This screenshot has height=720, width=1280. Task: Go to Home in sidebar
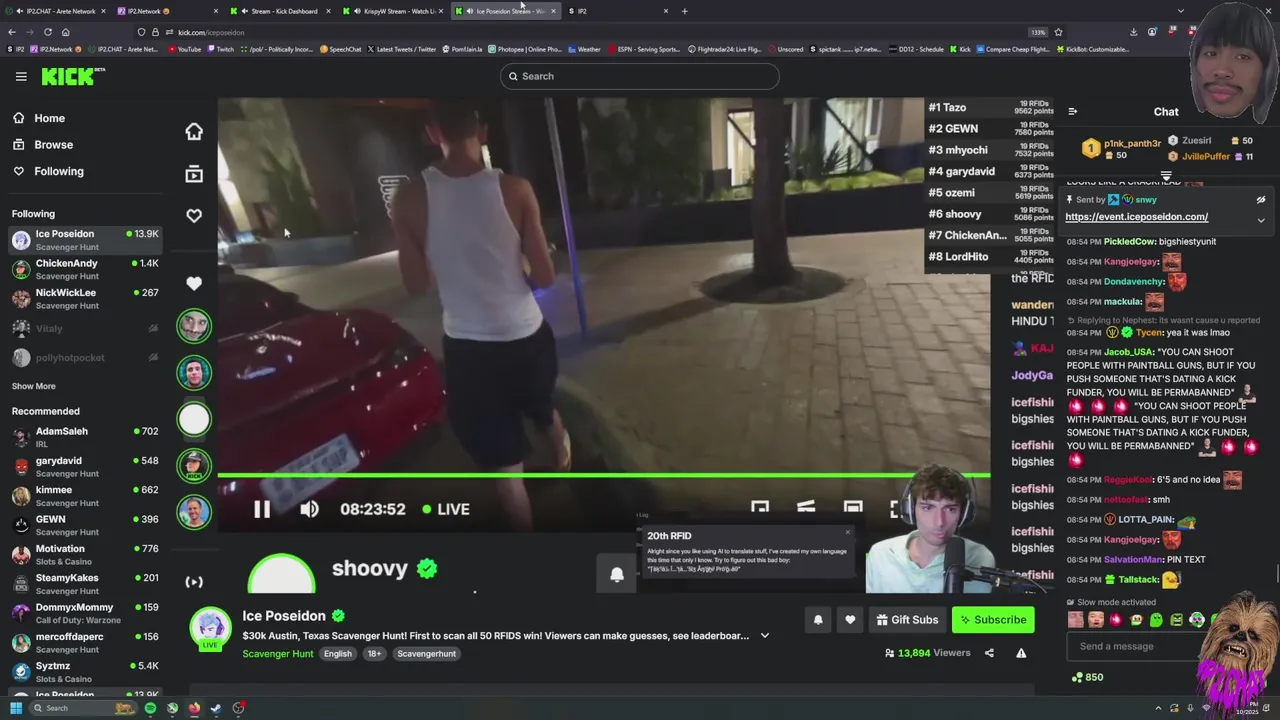(49, 118)
